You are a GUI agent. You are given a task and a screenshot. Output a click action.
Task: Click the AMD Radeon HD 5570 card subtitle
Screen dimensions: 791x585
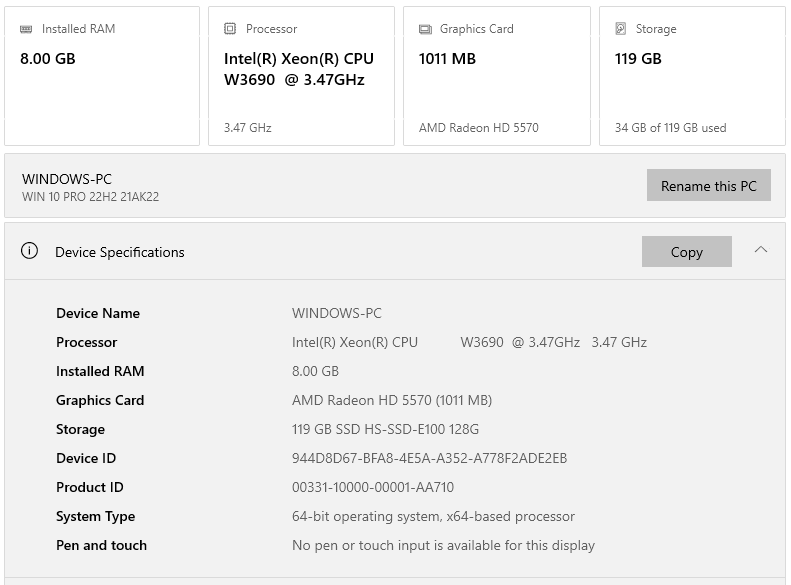tap(478, 128)
